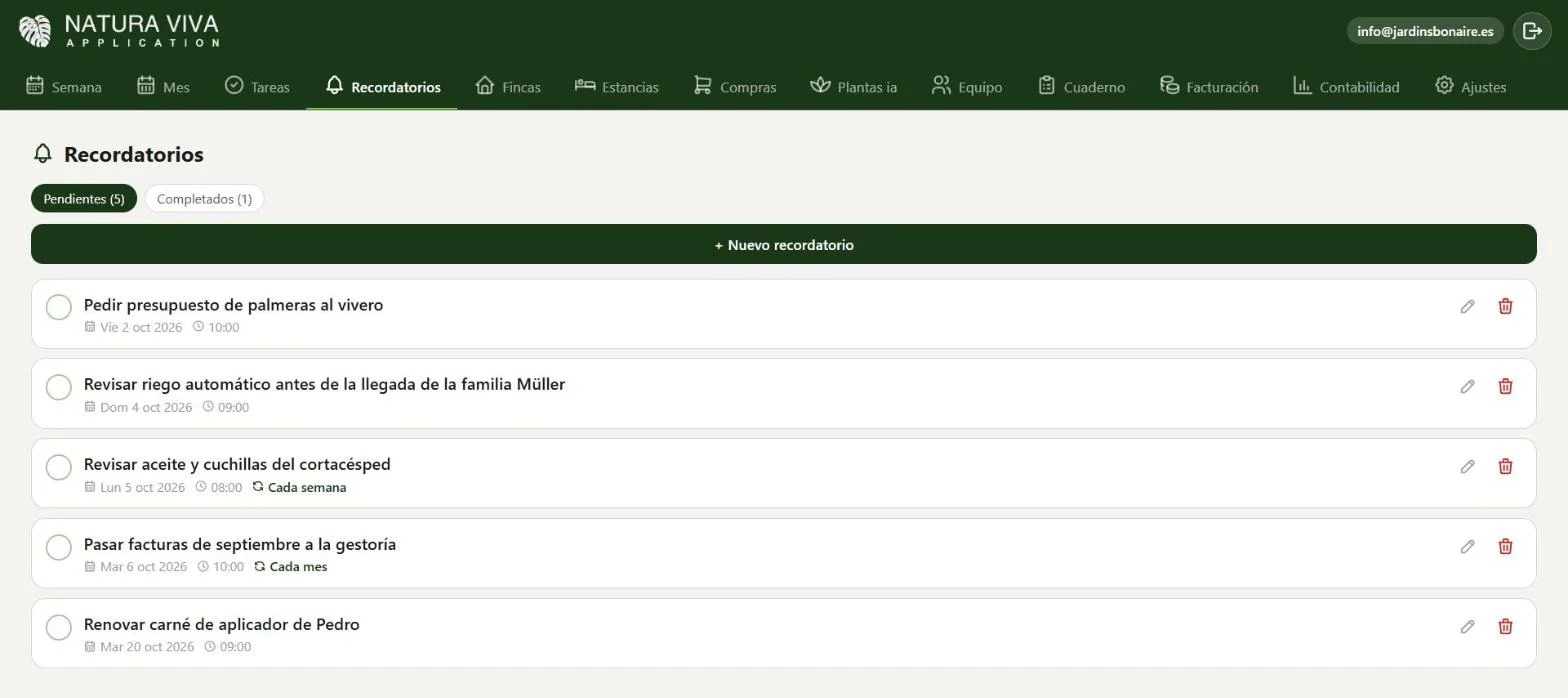Click calendar icon beside 'Mar 20 oct 2026'

pos(90,647)
